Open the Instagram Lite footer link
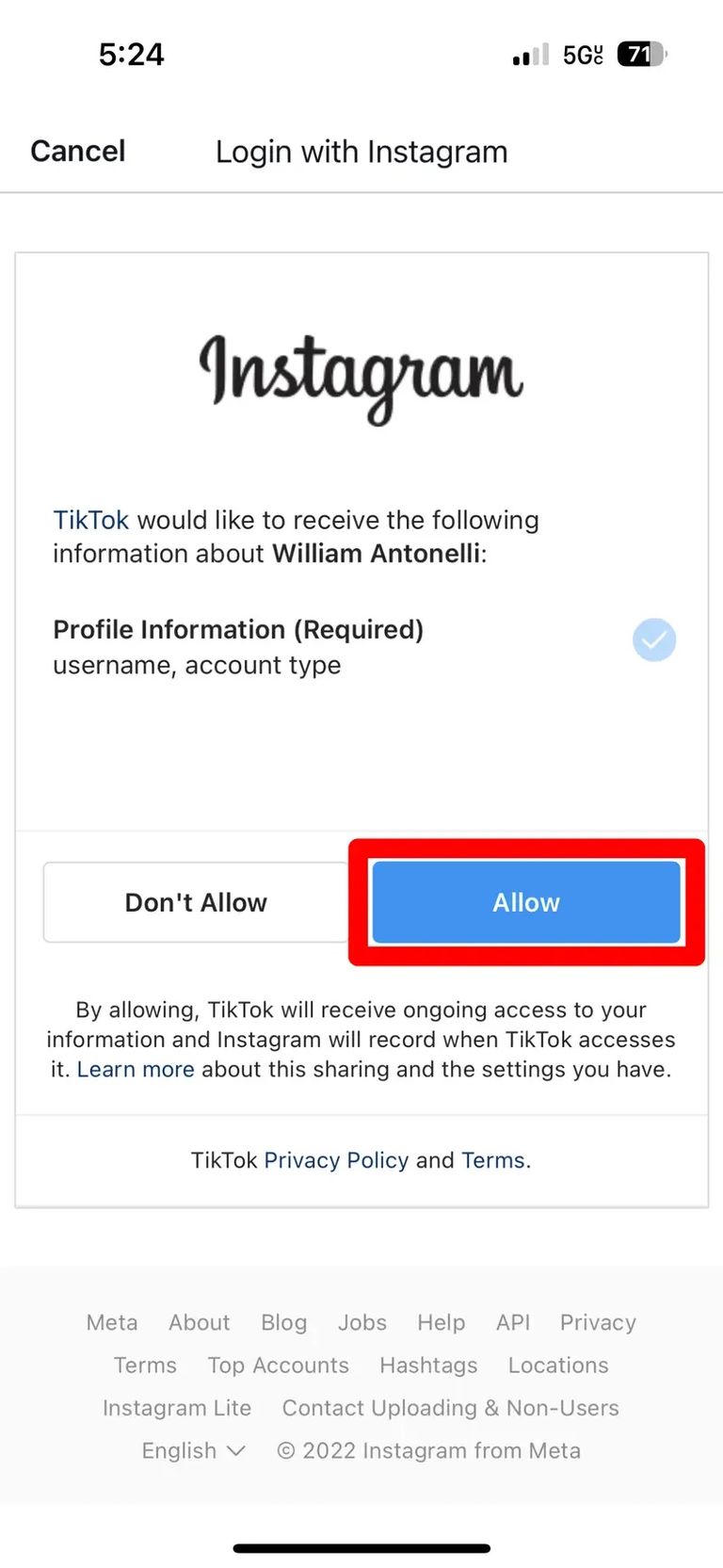Screen dimensions: 723x1568 [177, 1408]
